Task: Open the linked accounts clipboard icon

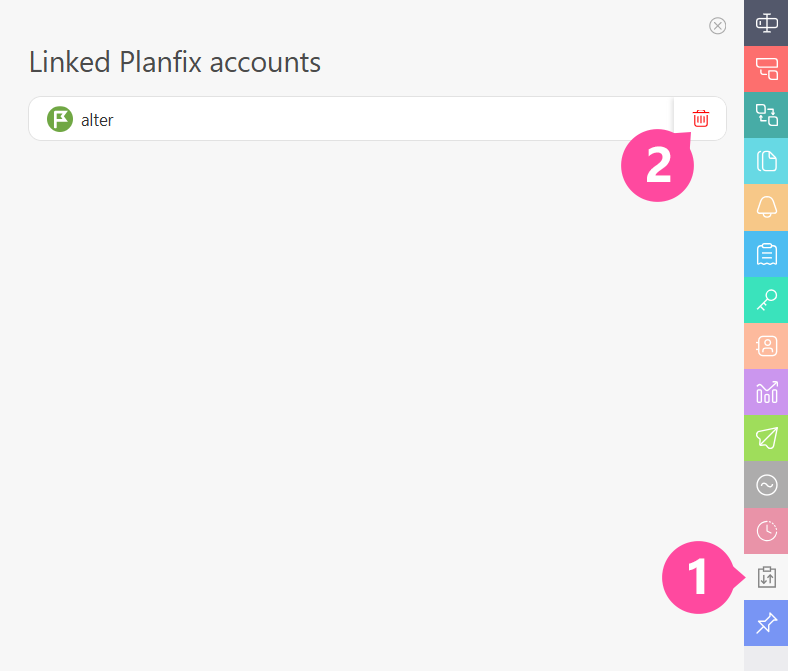Action: pos(766,577)
